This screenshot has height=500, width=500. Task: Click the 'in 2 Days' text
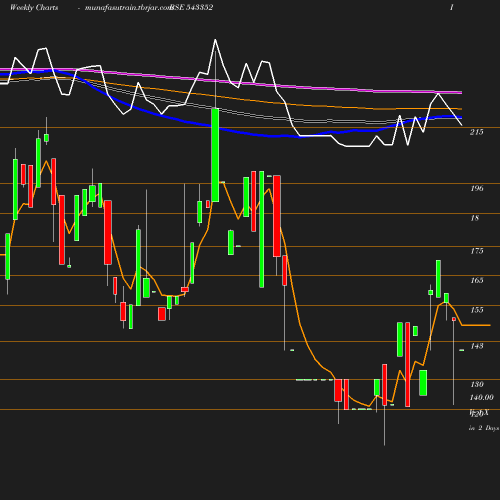coord(484,428)
